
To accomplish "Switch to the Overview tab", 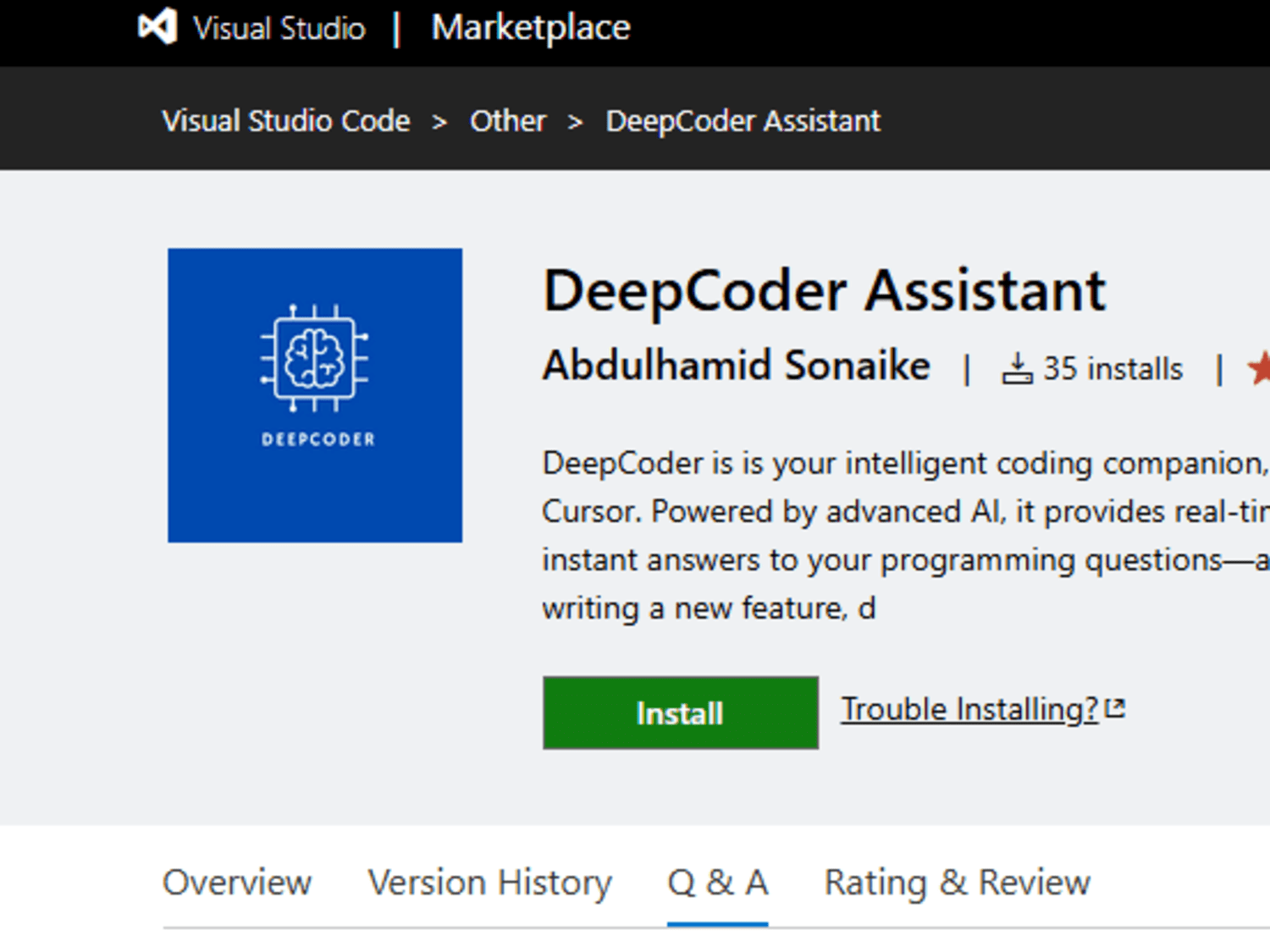I will tap(237, 883).
